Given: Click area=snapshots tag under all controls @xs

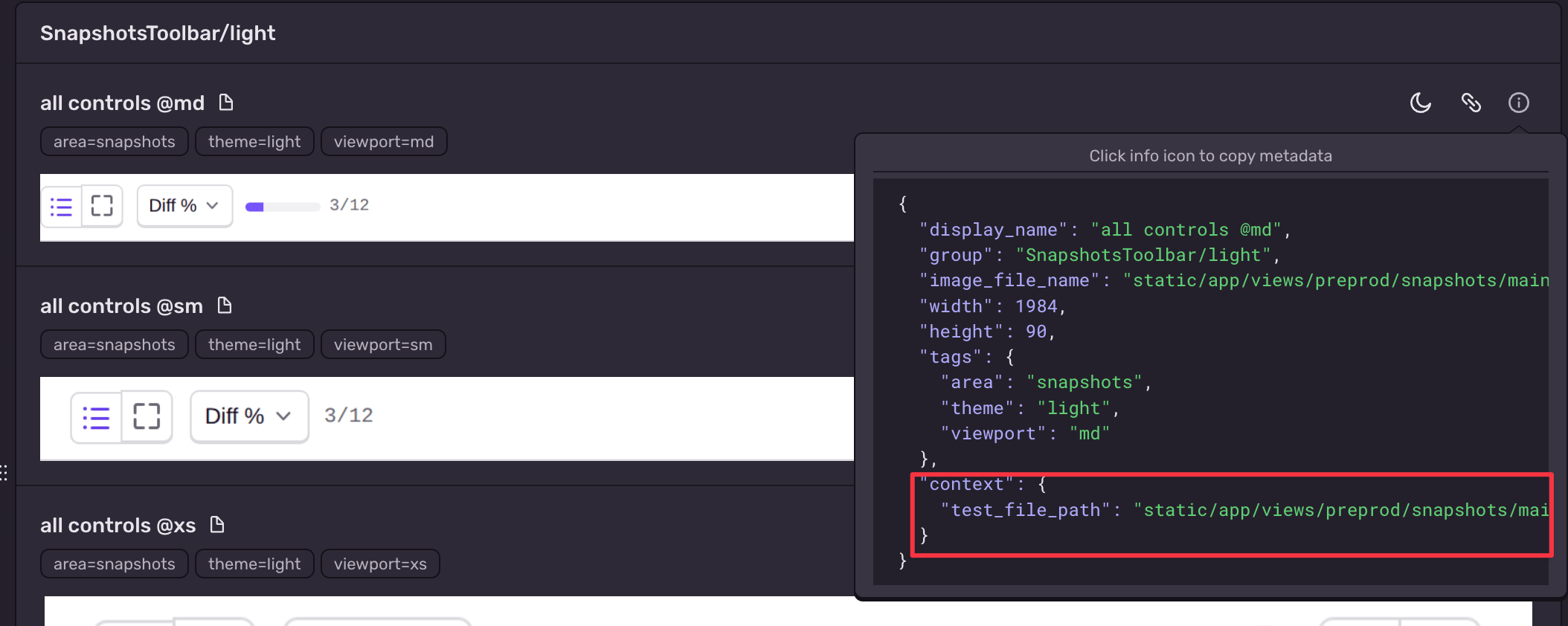Looking at the screenshot, I should click(x=115, y=564).
